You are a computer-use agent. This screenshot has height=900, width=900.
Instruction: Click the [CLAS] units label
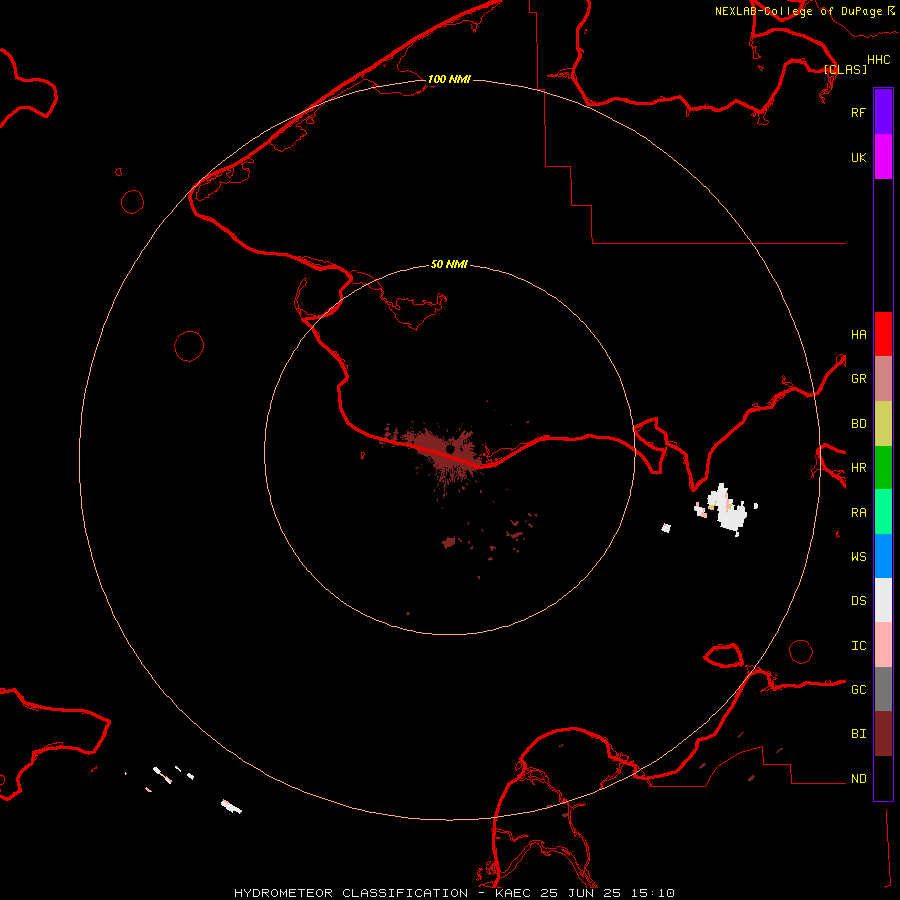[845, 69]
